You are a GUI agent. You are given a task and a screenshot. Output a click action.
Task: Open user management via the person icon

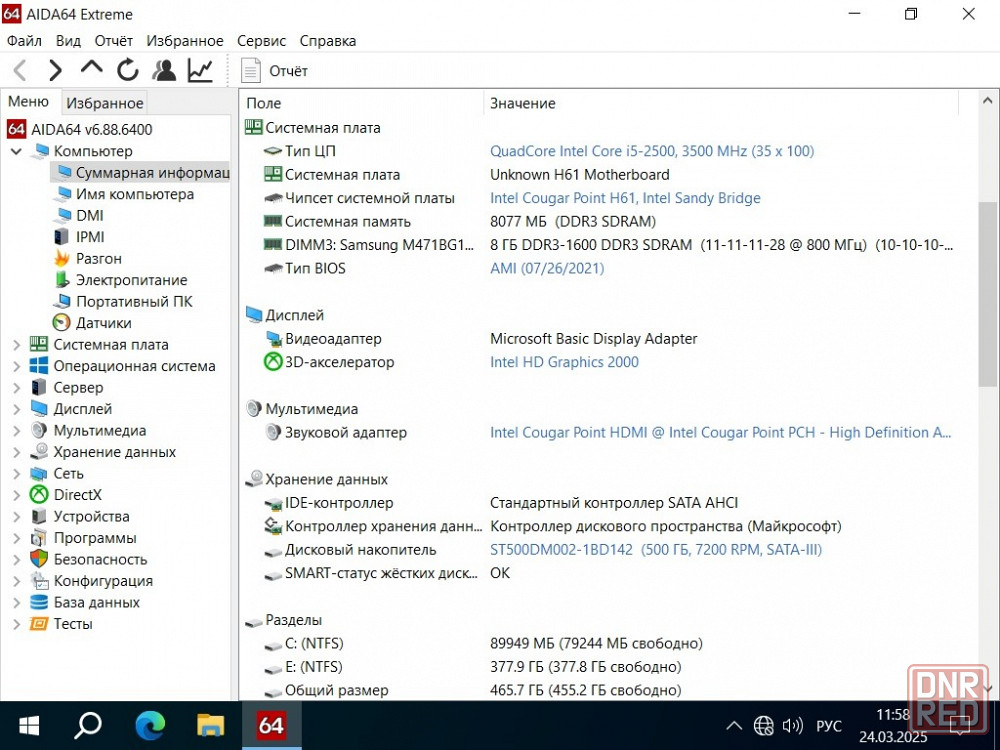pyautogui.click(x=164, y=70)
